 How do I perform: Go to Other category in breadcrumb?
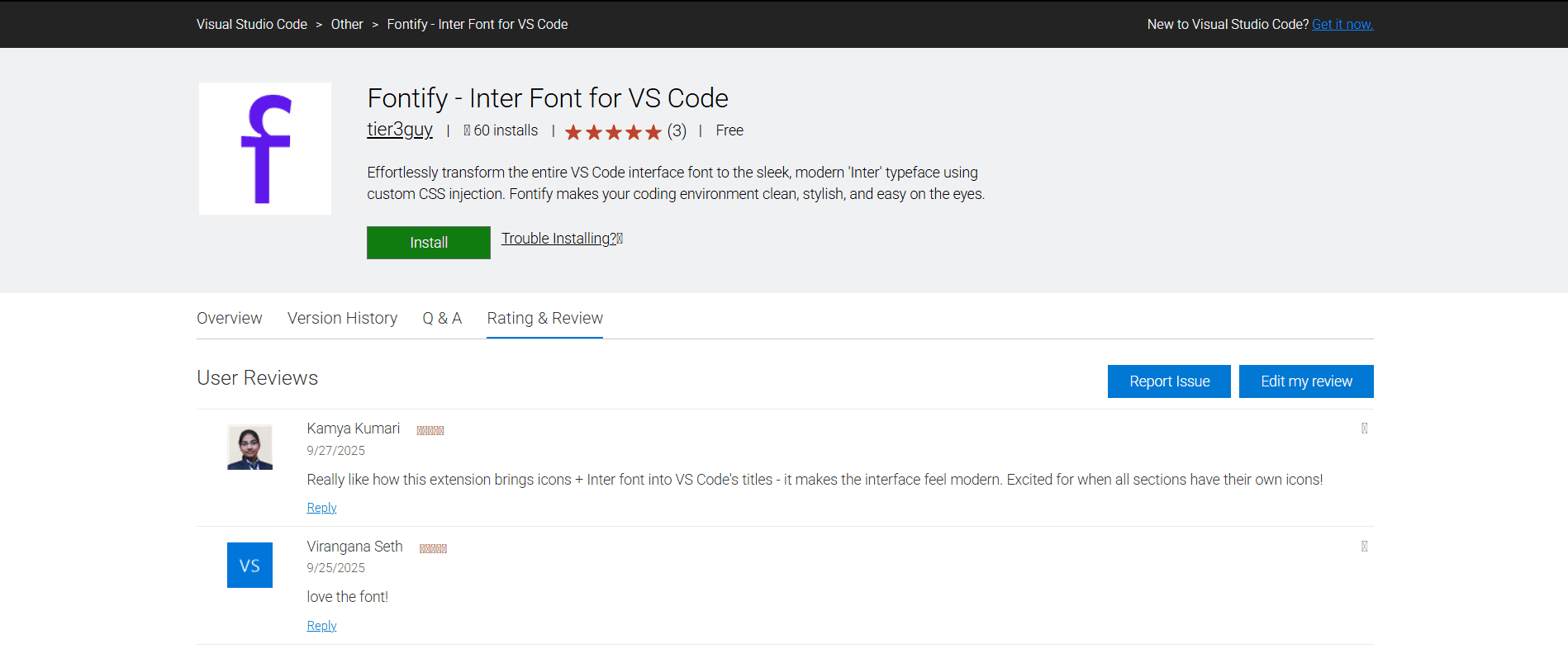click(x=347, y=25)
